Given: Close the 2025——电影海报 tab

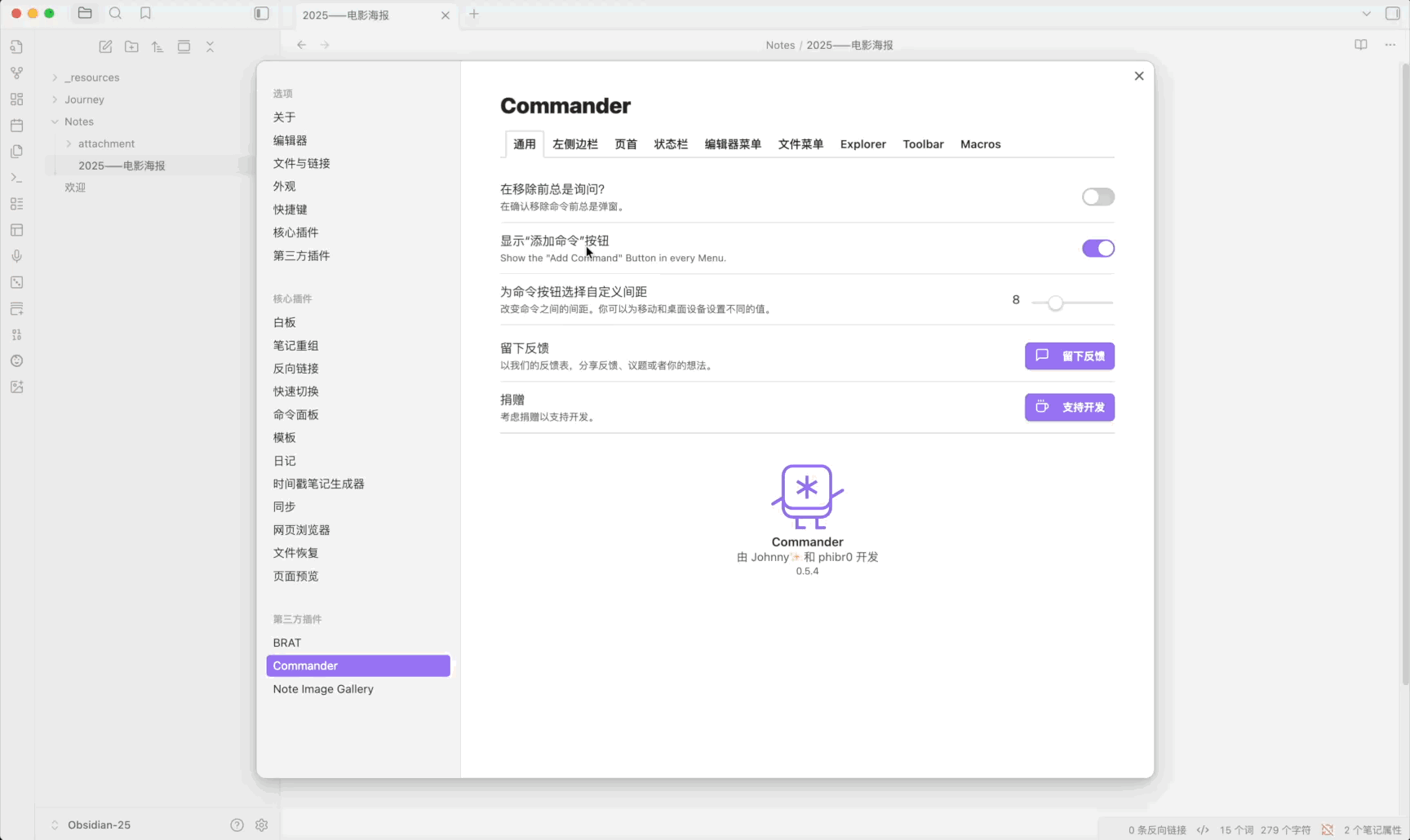Looking at the screenshot, I should pos(445,15).
